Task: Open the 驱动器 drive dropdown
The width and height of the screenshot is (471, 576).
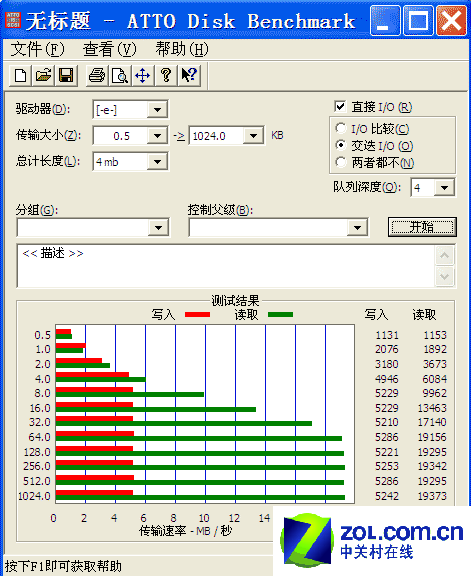Action: (157, 109)
